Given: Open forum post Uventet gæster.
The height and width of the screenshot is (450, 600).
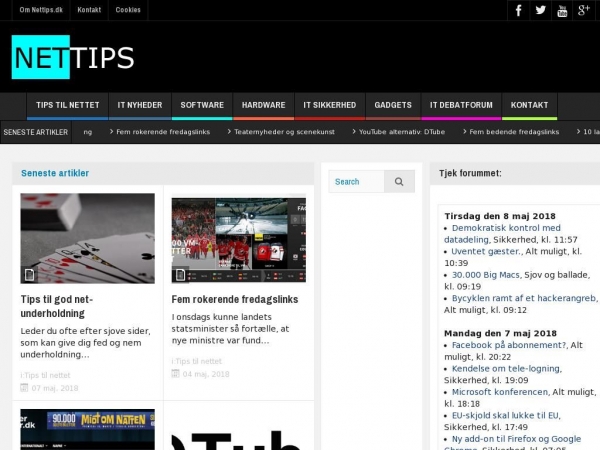Looking at the screenshot, I should [x=486, y=251].
